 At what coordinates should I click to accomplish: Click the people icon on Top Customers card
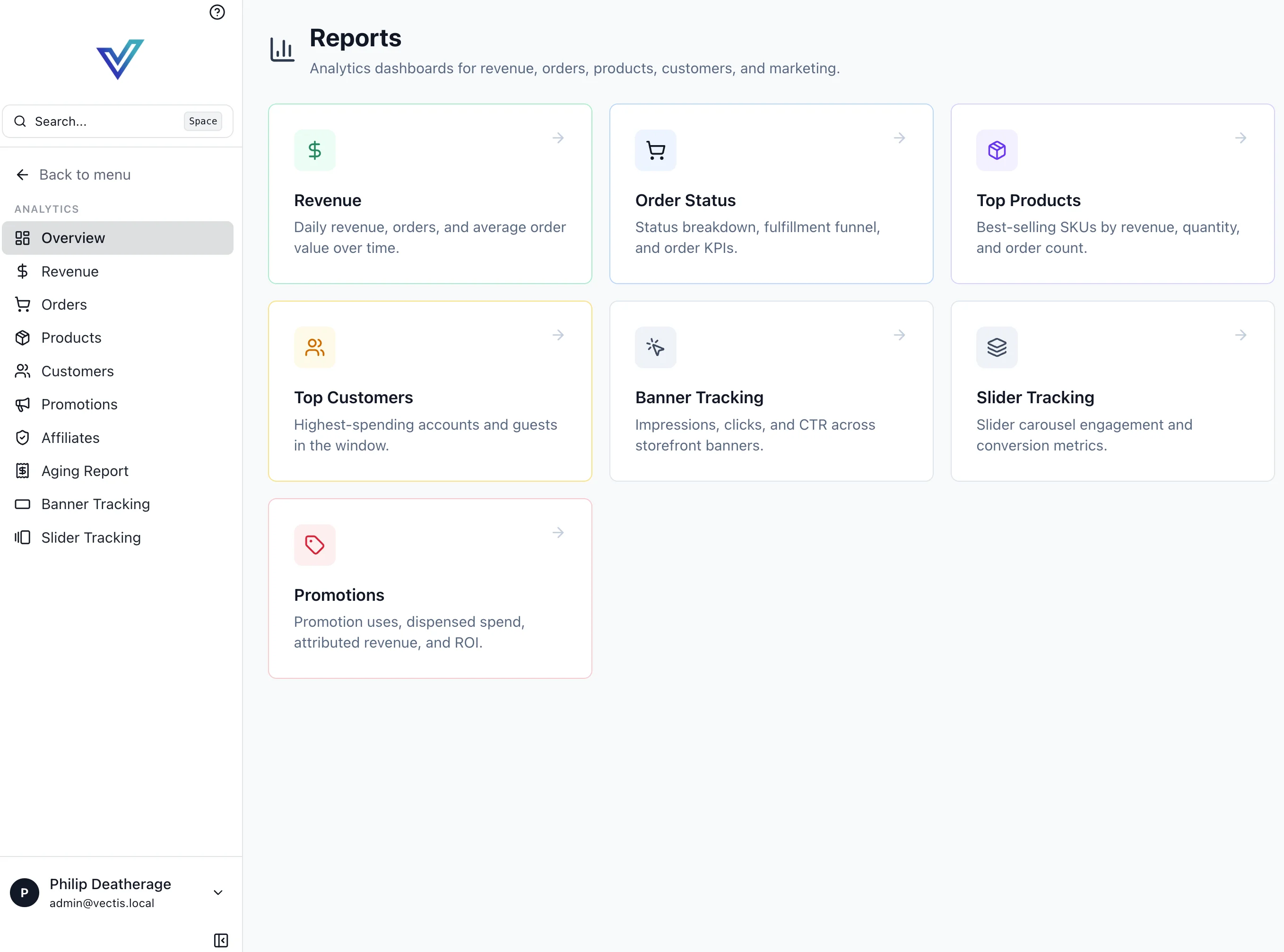[x=315, y=347]
